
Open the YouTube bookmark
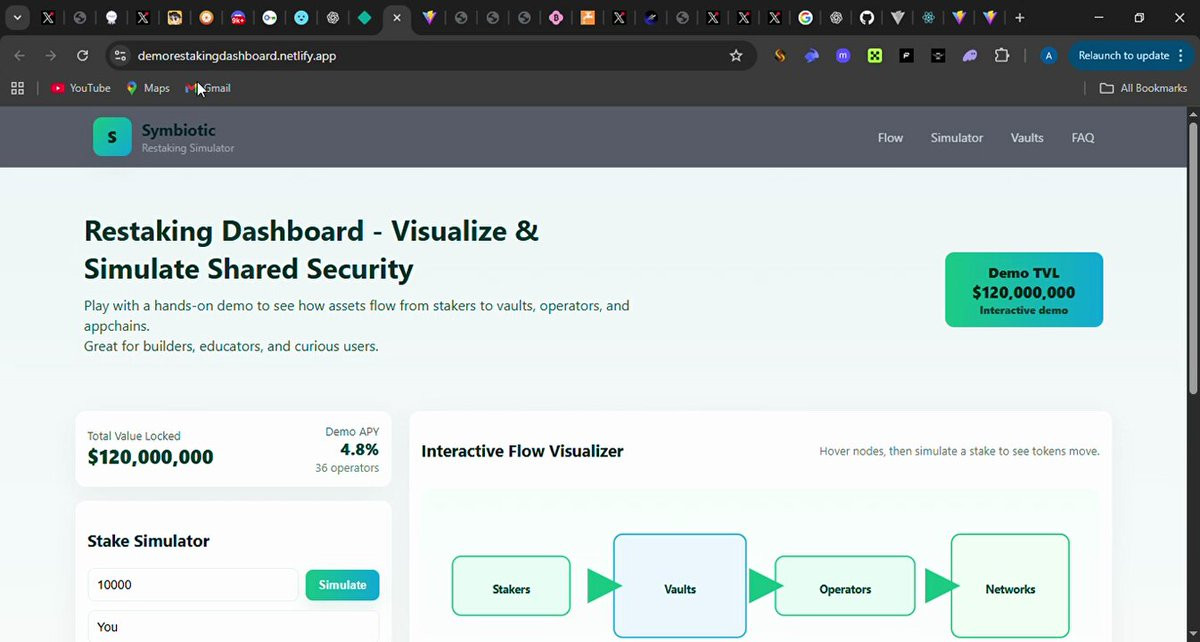click(x=81, y=88)
